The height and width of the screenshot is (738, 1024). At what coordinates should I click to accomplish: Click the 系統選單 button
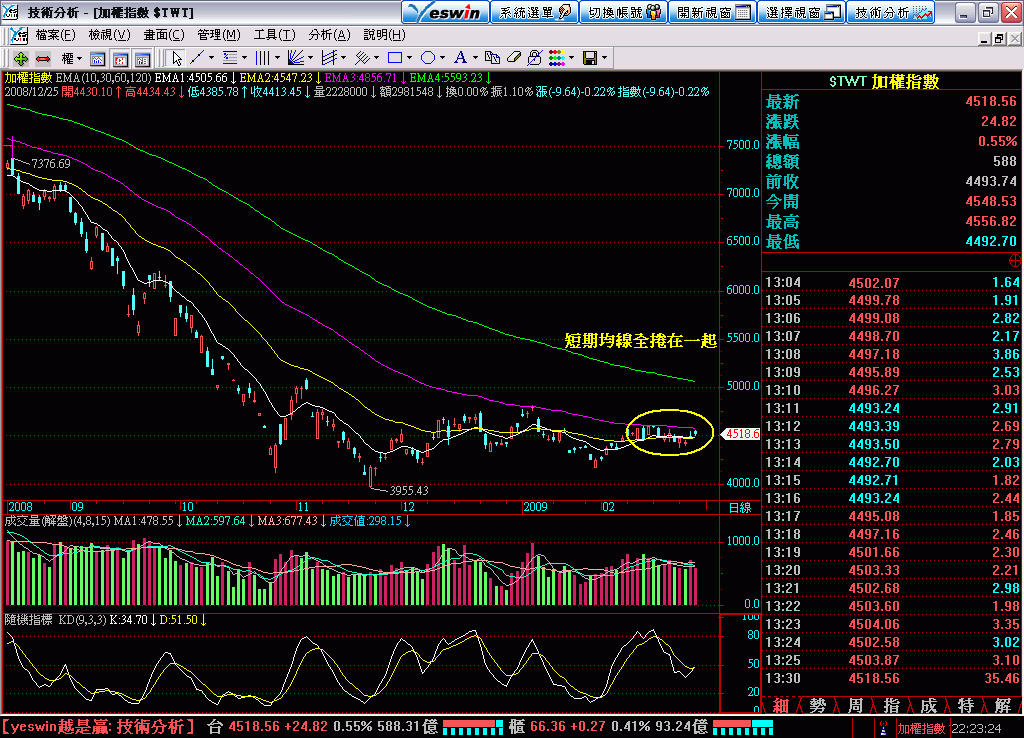coord(534,12)
